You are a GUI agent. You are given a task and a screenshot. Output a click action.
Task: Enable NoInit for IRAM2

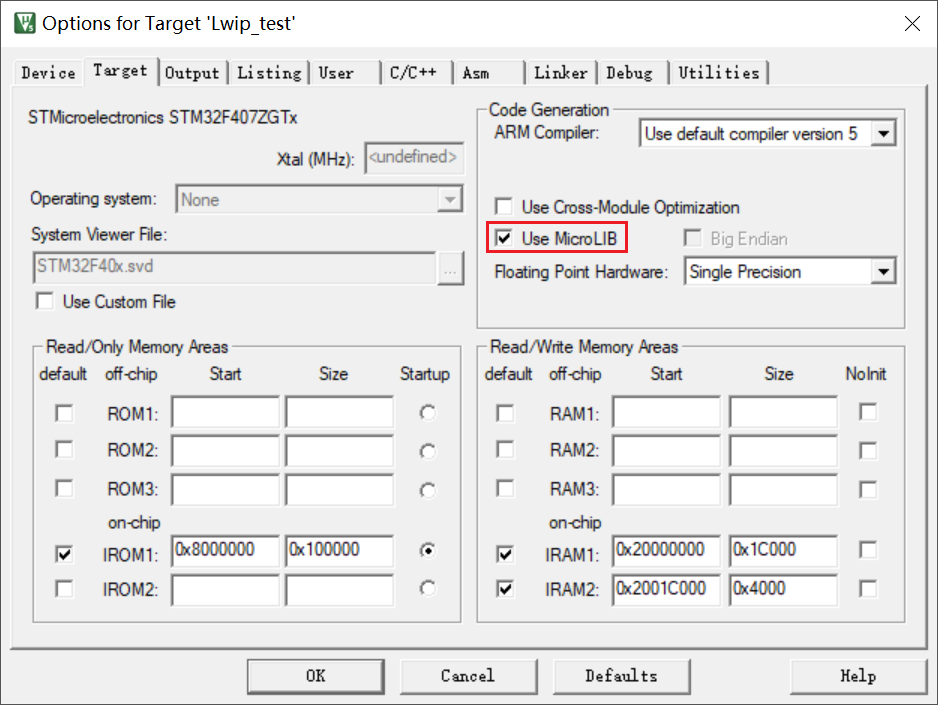(x=868, y=588)
